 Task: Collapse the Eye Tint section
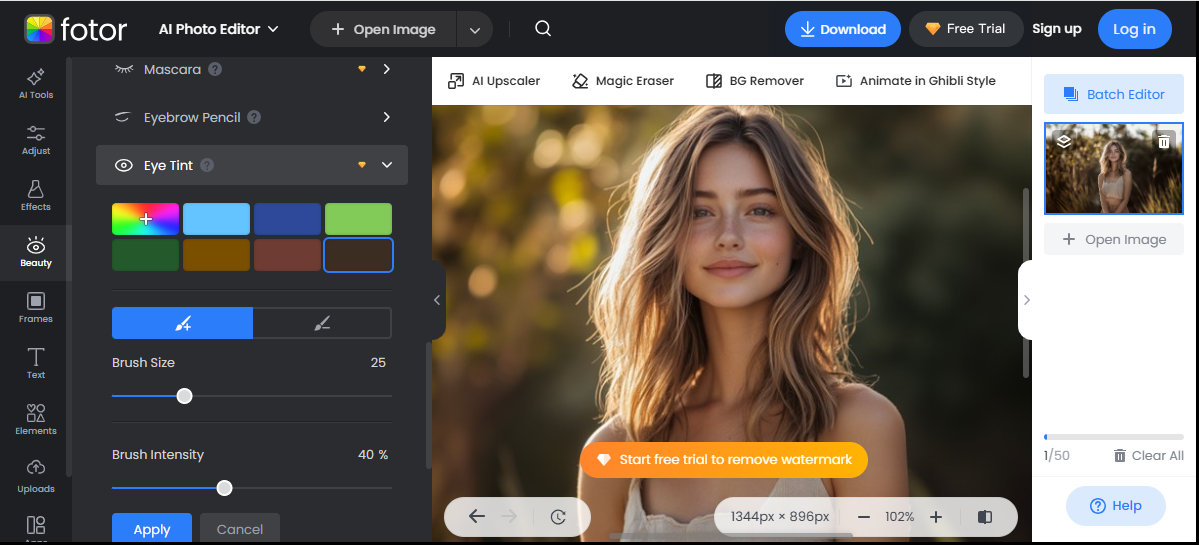[x=387, y=165]
